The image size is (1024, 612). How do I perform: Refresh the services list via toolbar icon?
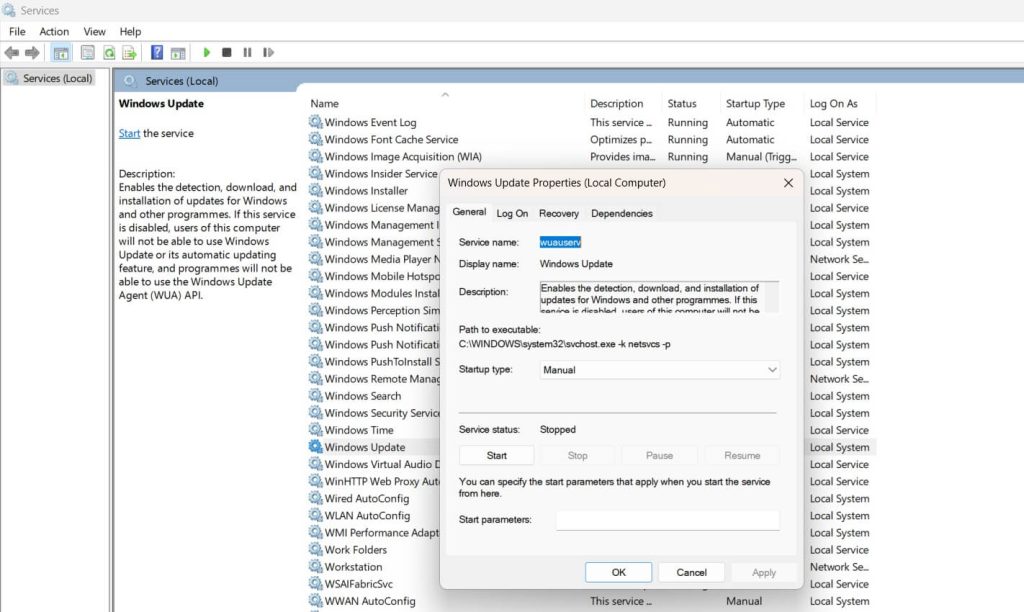point(109,52)
